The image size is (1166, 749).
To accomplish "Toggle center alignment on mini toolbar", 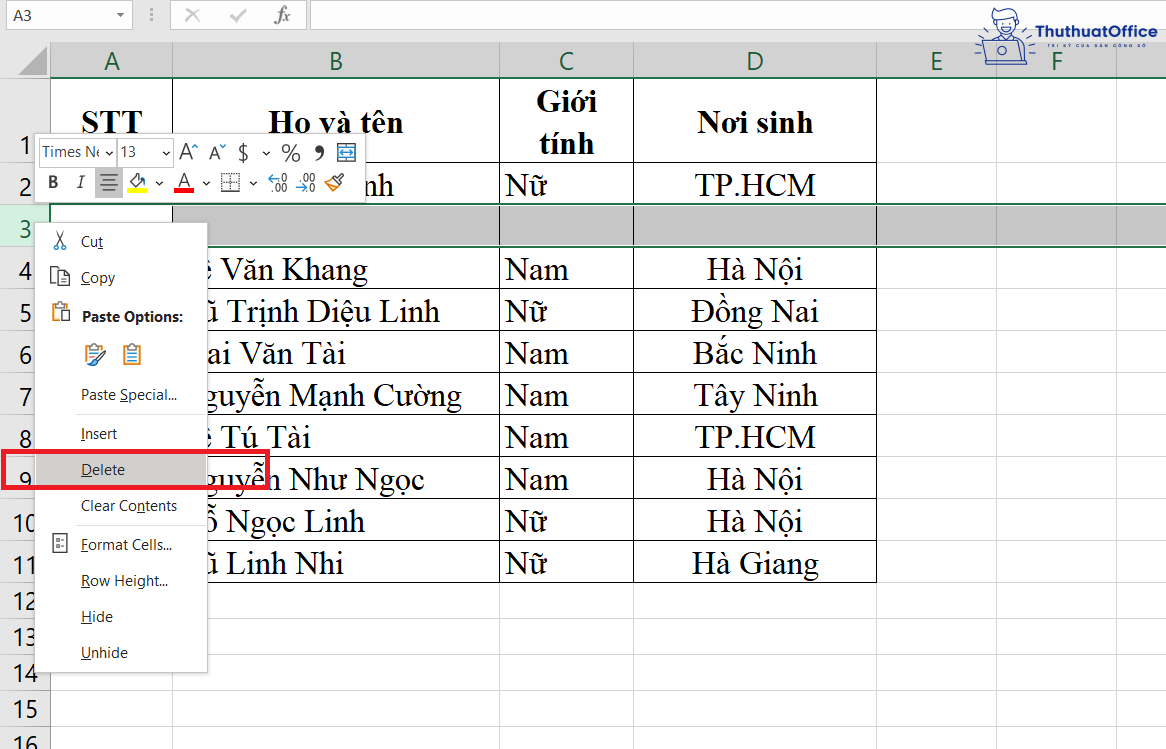I will (x=108, y=183).
